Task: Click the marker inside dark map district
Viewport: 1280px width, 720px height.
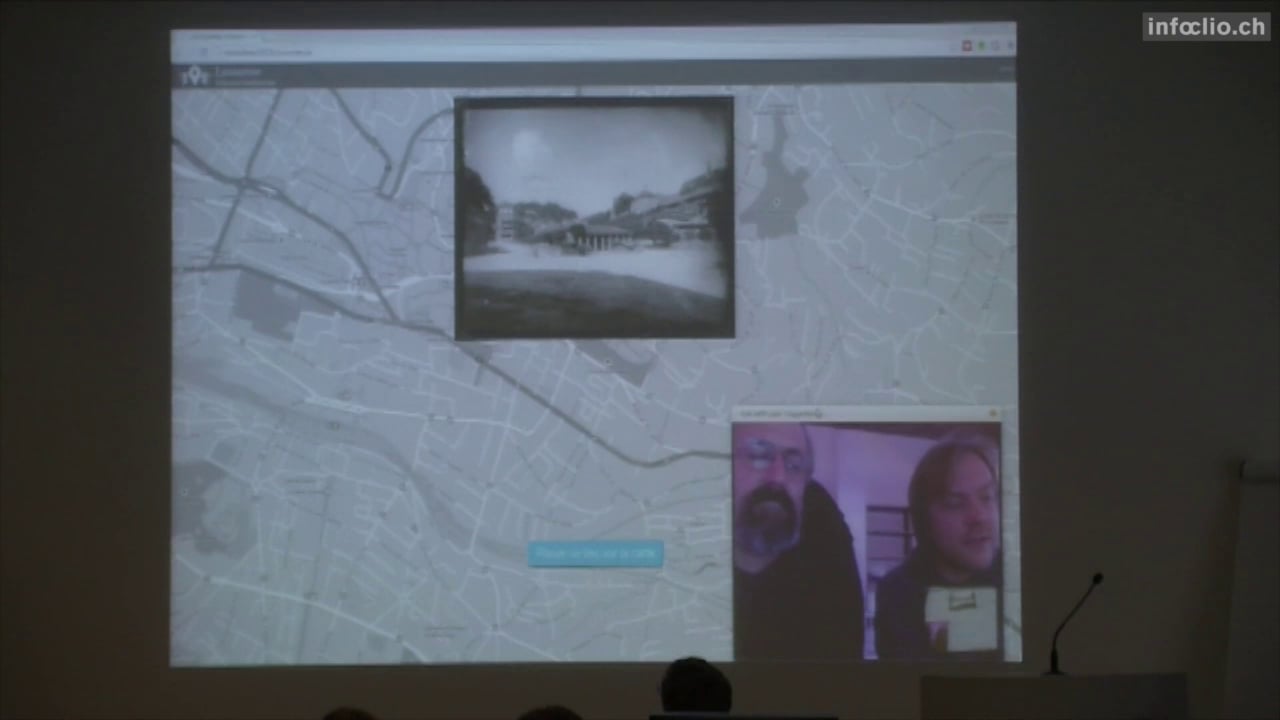Action: point(776,203)
